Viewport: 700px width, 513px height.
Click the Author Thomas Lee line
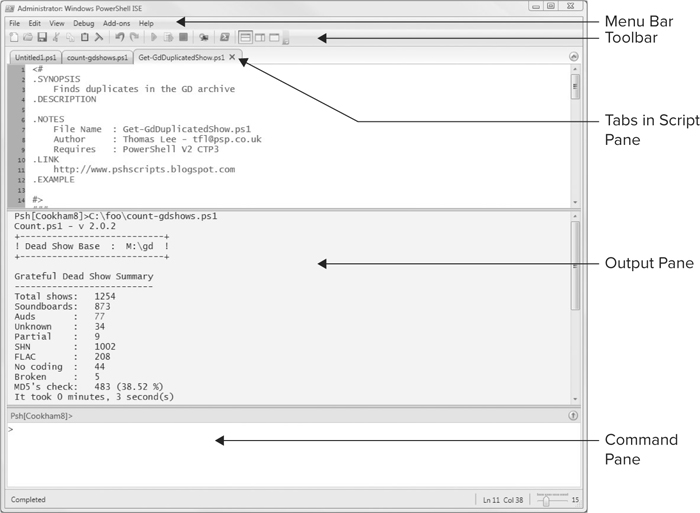pyautogui.click(x=157, y=139)
